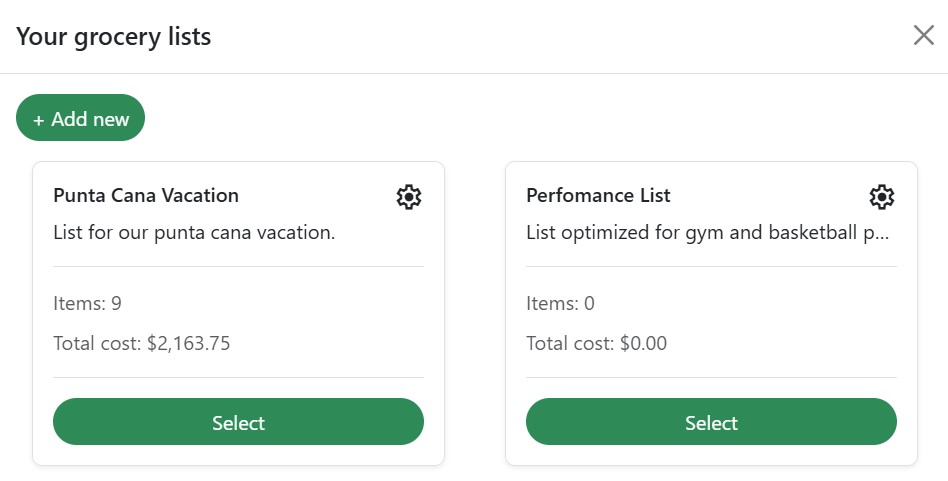Open settings gear for Punta Cana Vacation
The image size is (948, 481).
click(x=409, y=197)
